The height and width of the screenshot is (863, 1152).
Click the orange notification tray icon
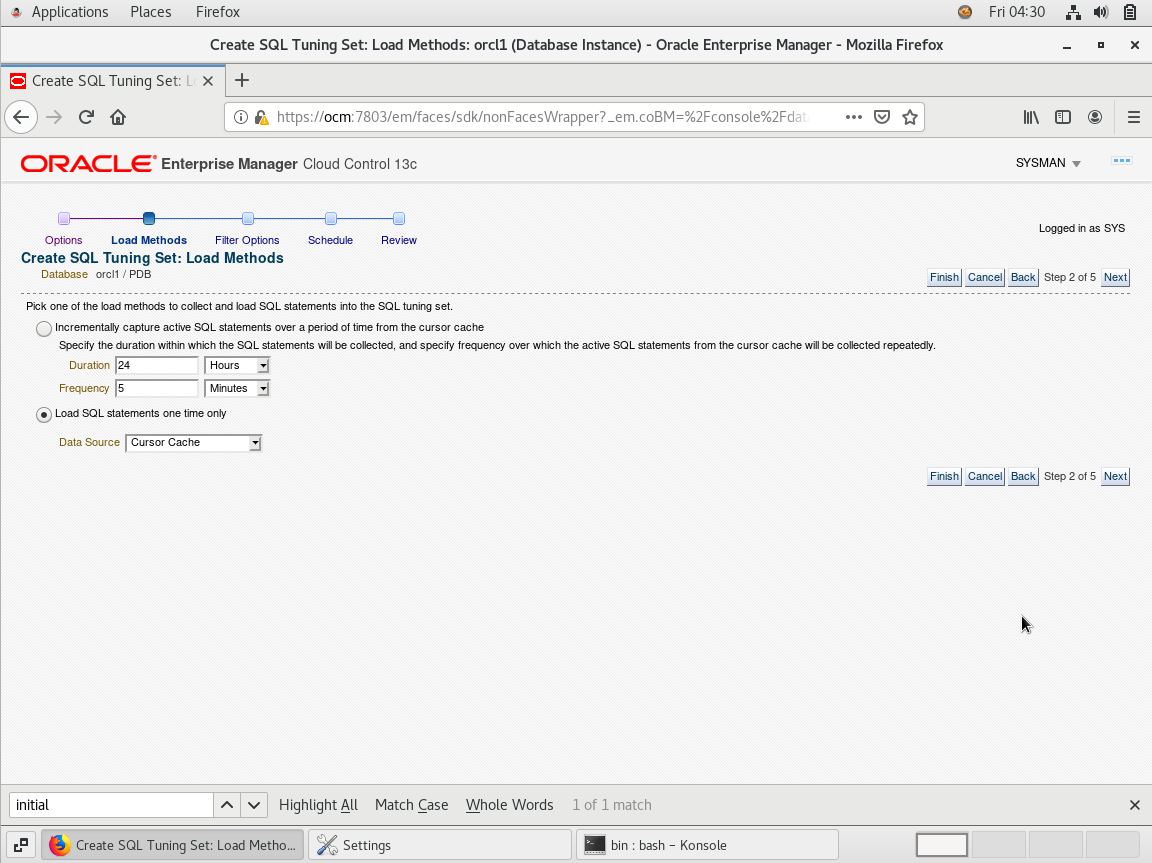pyautogui.click(x=965, y=12)
